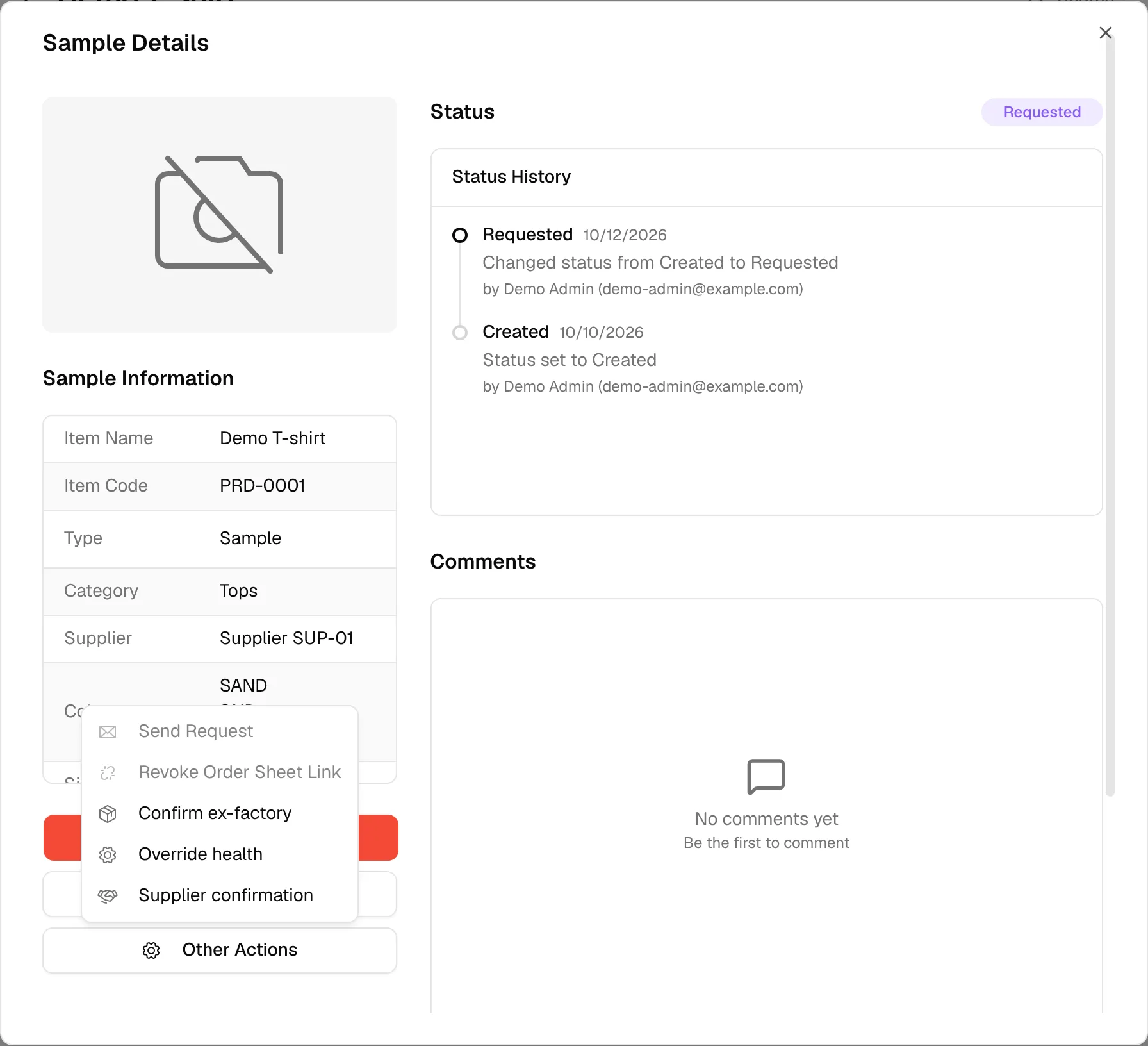The image size is (1148, 1046).
Task: Click the PRD-0001 item code value
Action: pos(262,486)
